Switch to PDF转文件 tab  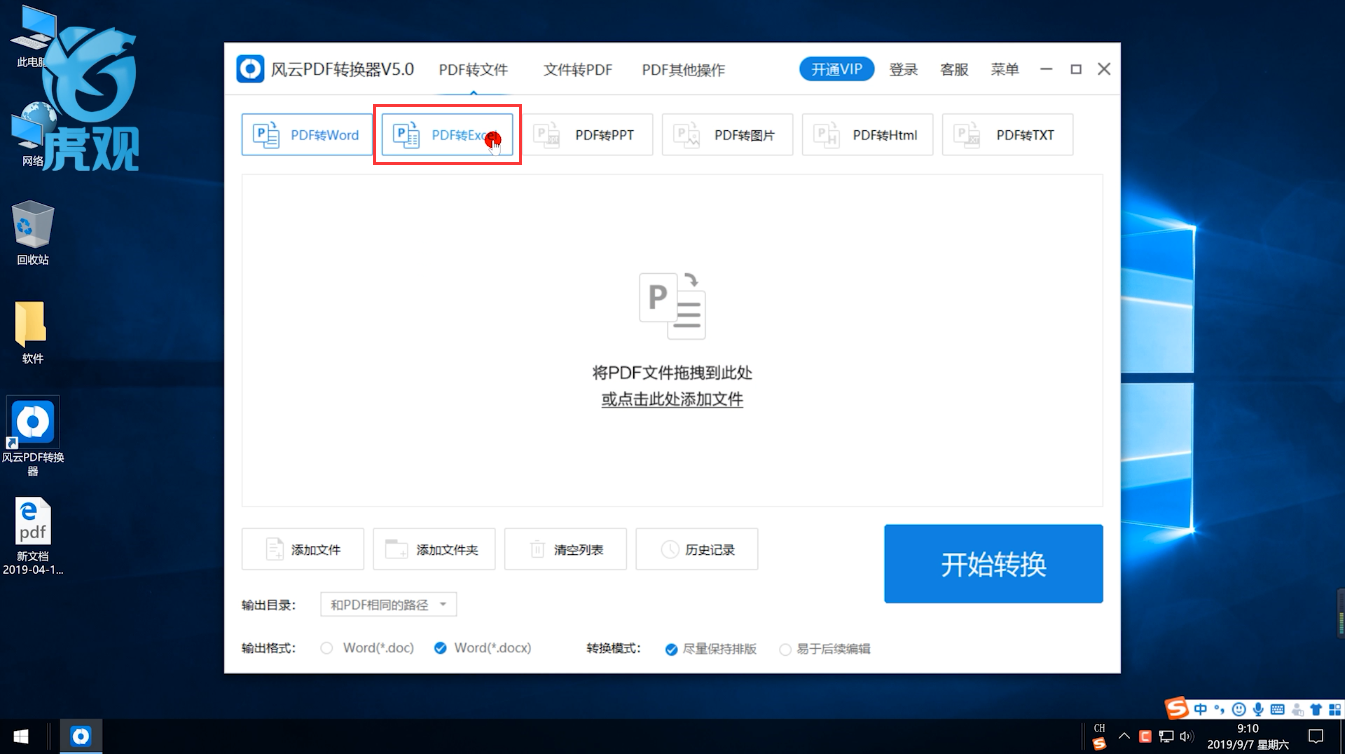[x=473, y=69]
